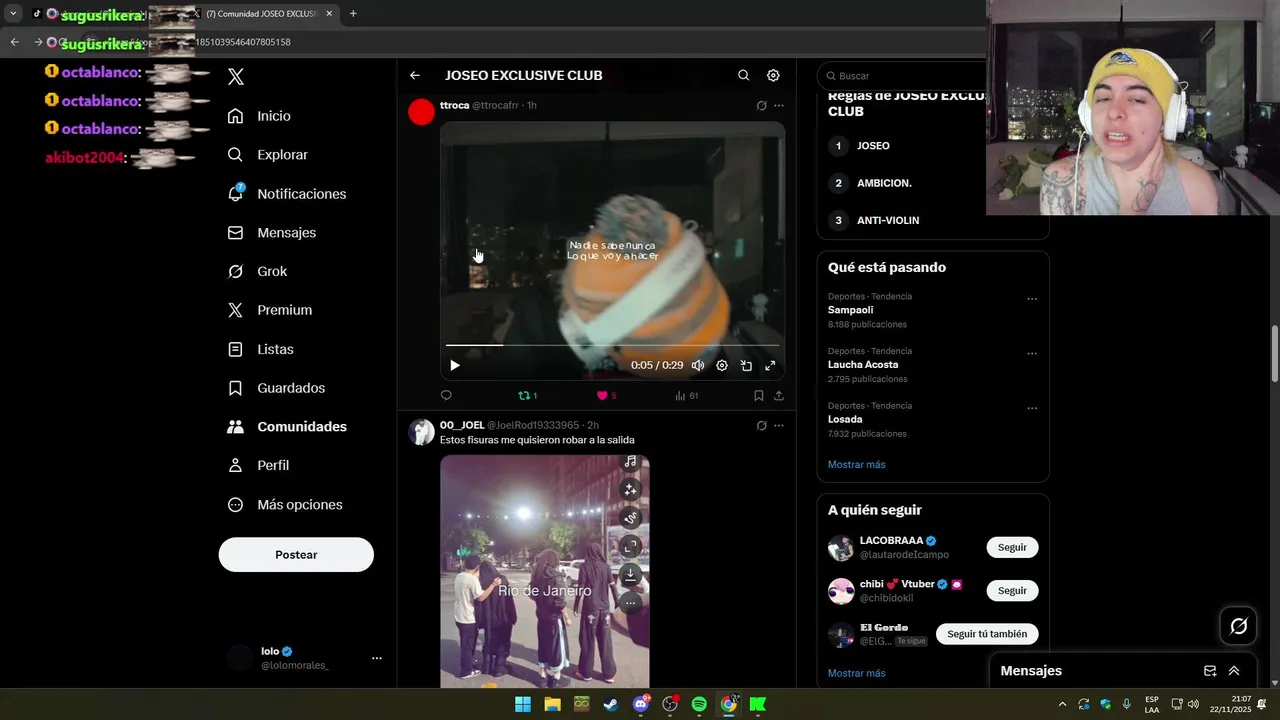Expand the Mensajes drawer with the chevrons
The height and width of the screenshot is (720, 1280).
click(1234, 671)
